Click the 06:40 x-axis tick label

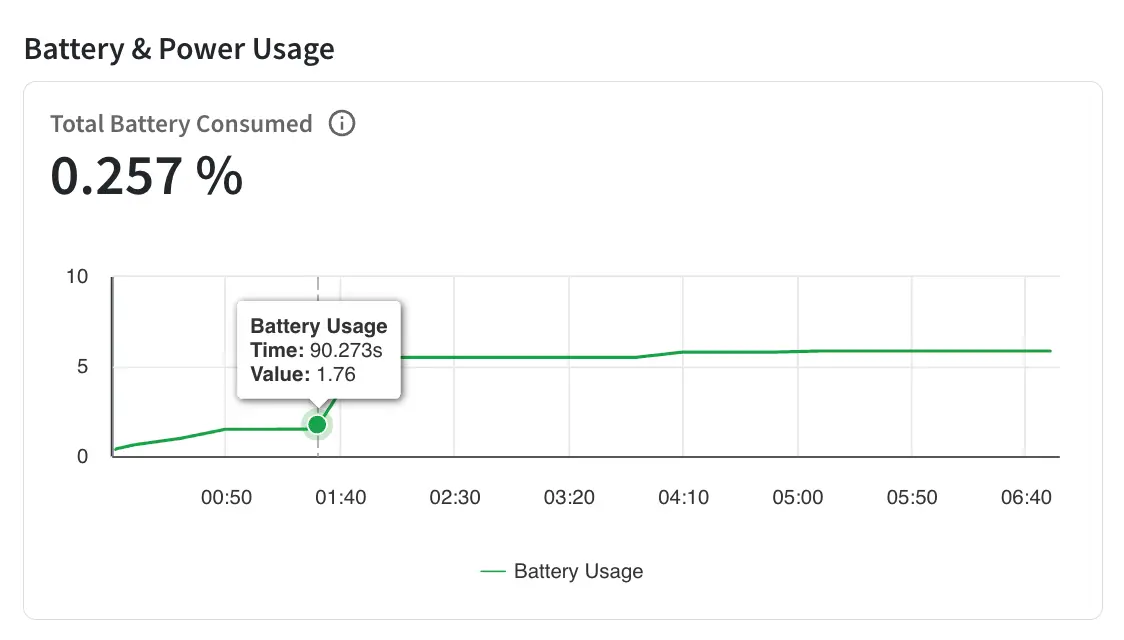[x=1026, y=497]
